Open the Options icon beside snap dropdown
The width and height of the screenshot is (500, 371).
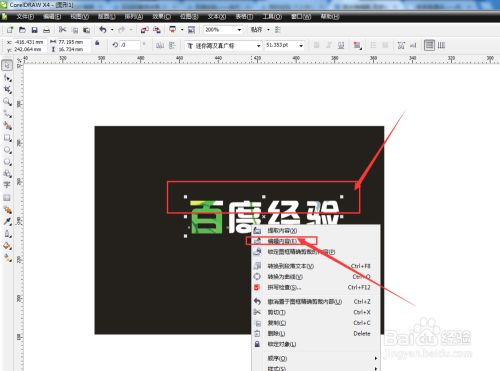tap(277, 30)
